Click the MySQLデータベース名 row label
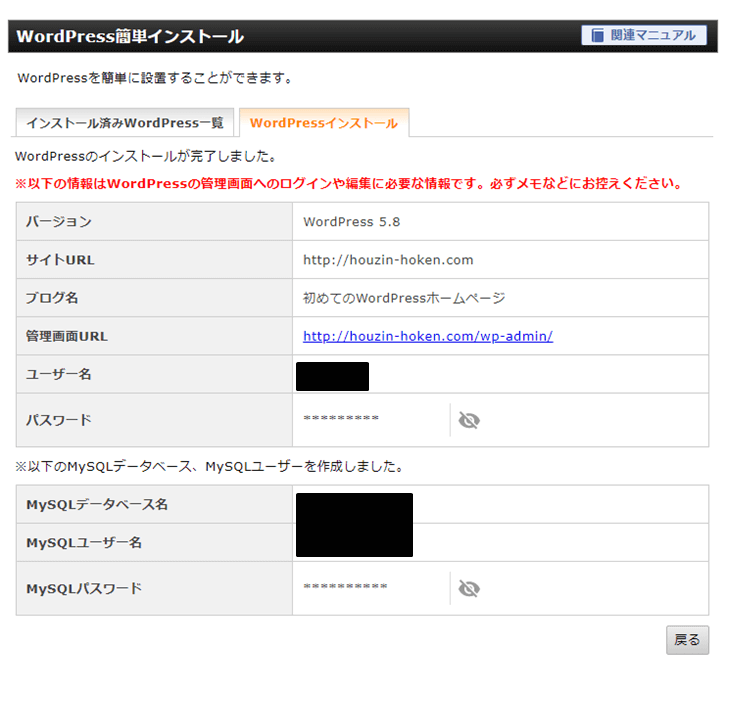The width and height of the screenshot is (741, 704). click(97, 505)
